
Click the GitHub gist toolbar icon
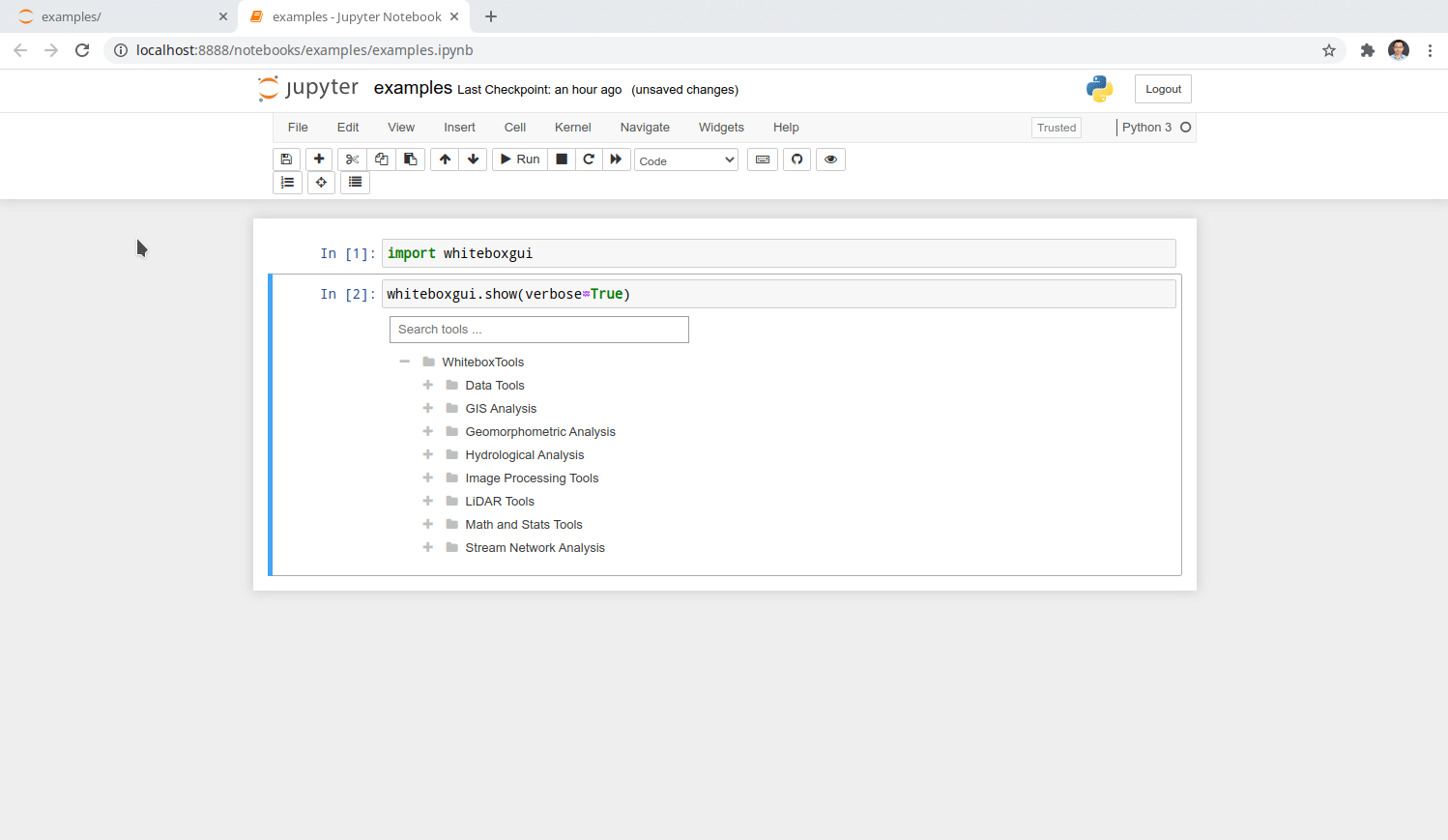796,159
